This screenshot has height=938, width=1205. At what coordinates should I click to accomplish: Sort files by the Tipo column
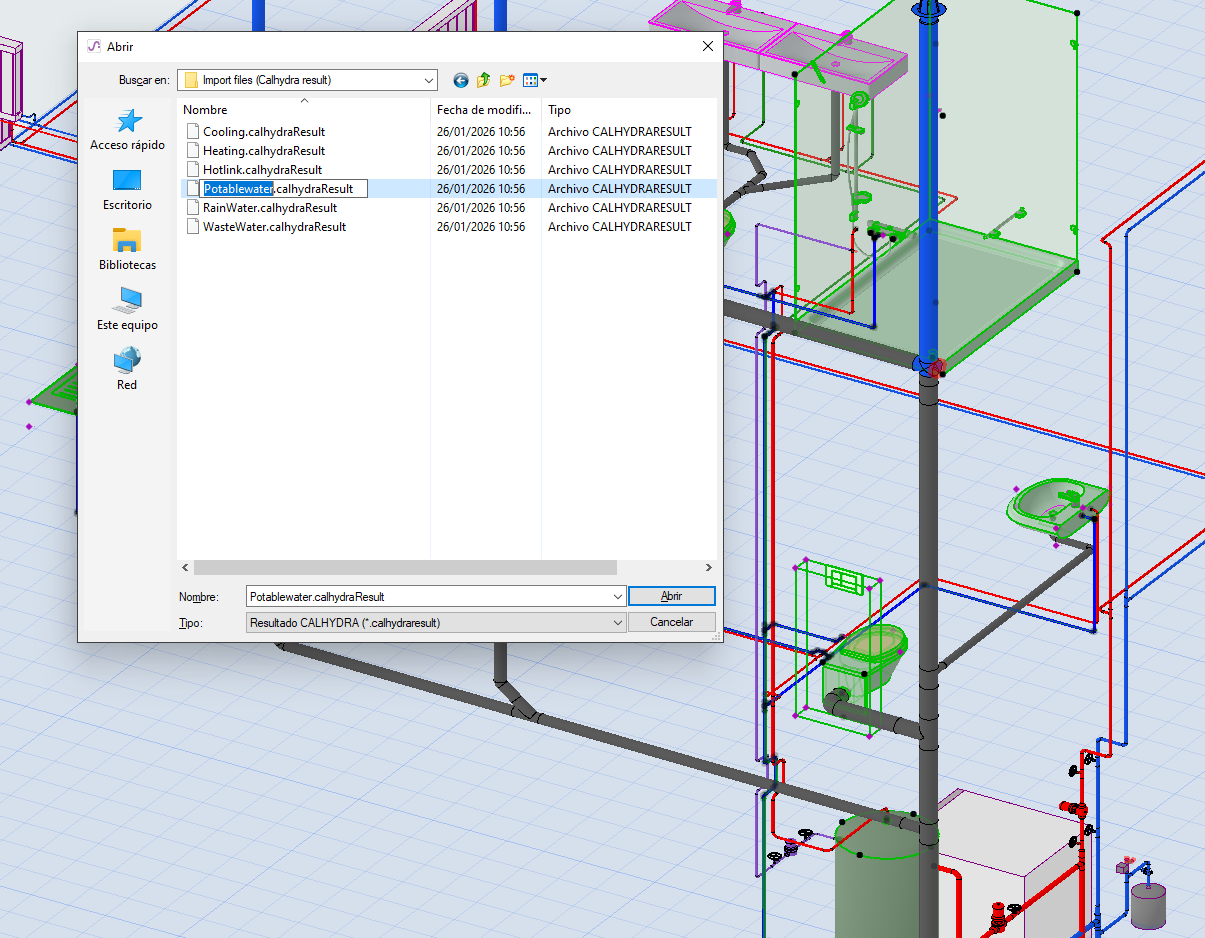click(x=559, y=110)
